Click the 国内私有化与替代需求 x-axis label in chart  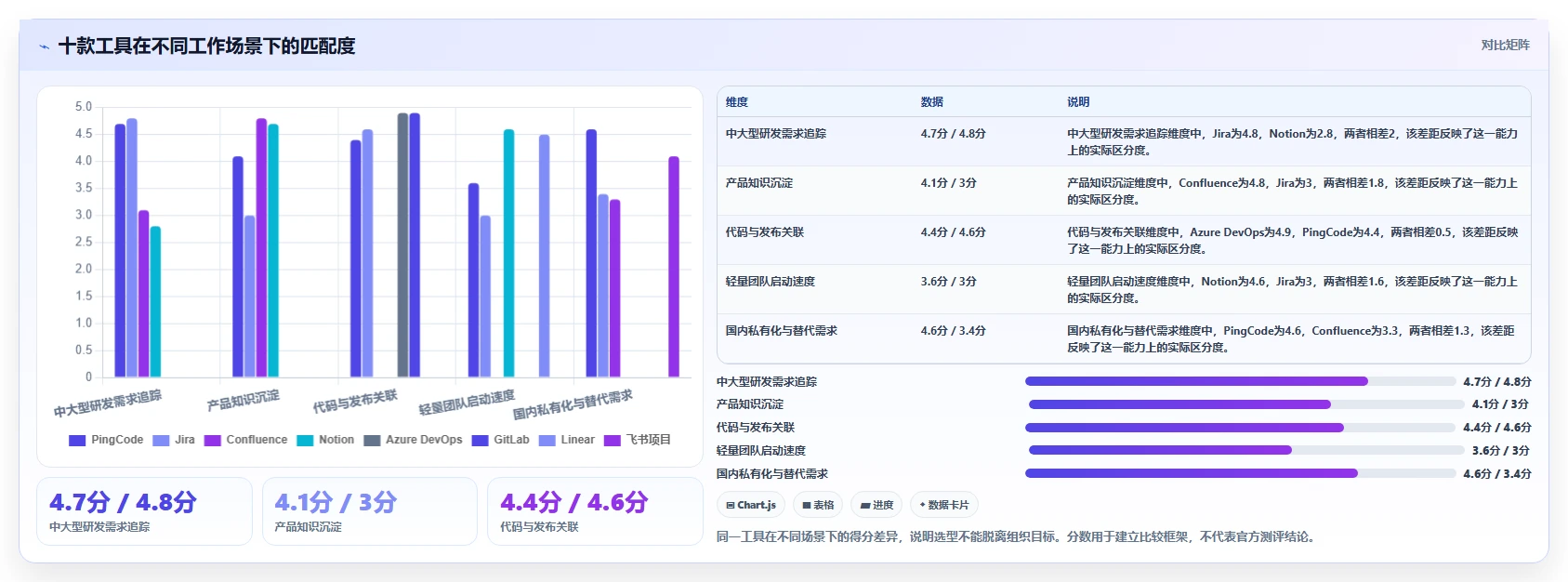(x=573, y=403)
